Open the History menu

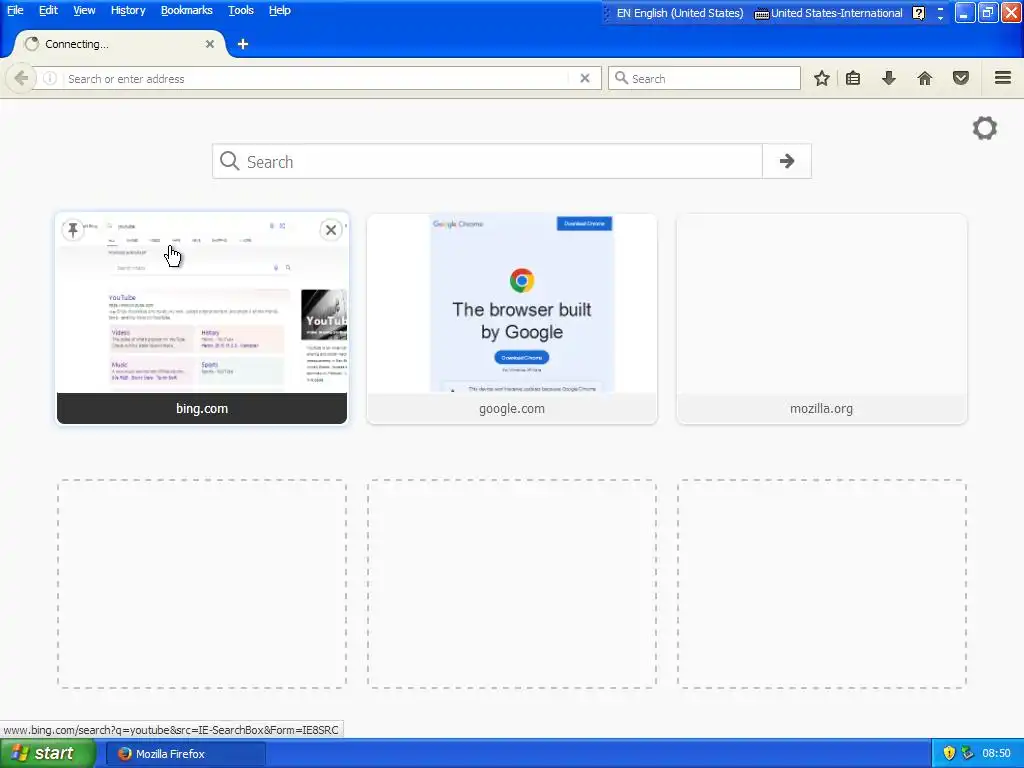tap(128, 10)
